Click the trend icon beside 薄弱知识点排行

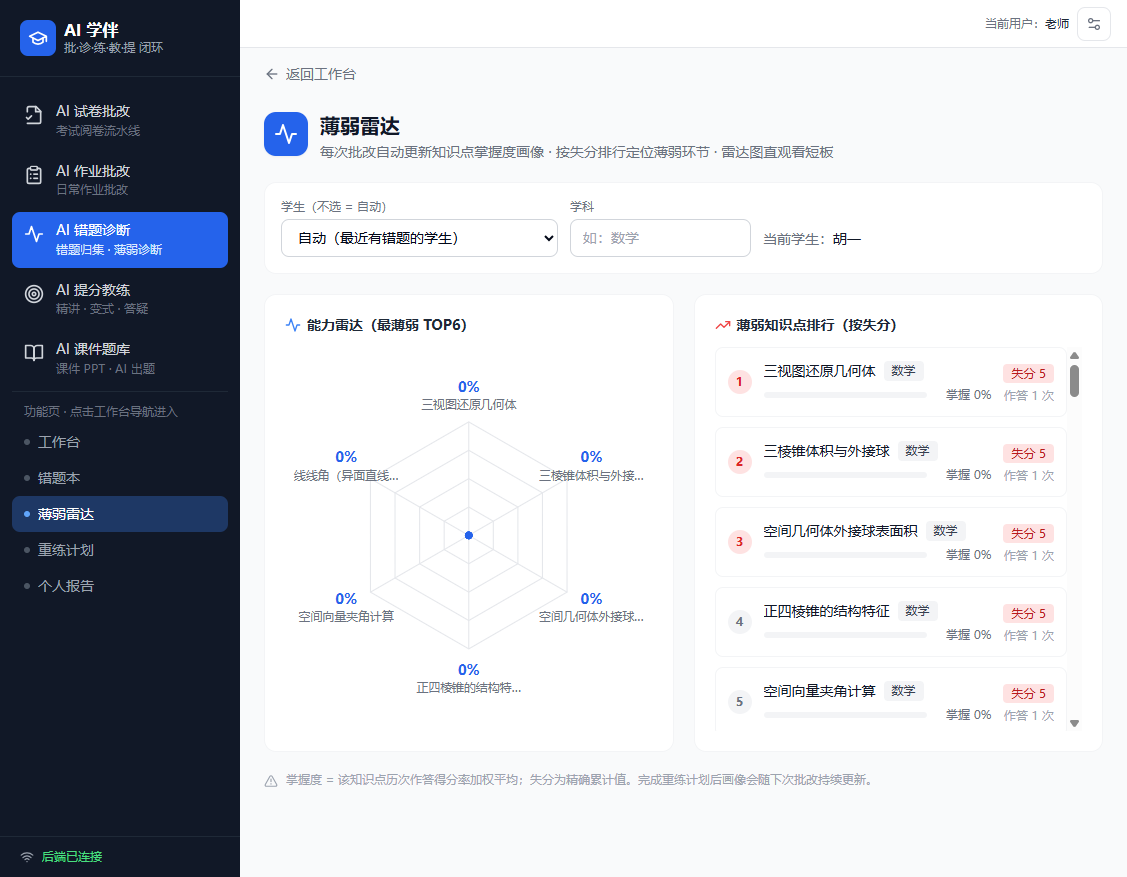coord(722,325)
